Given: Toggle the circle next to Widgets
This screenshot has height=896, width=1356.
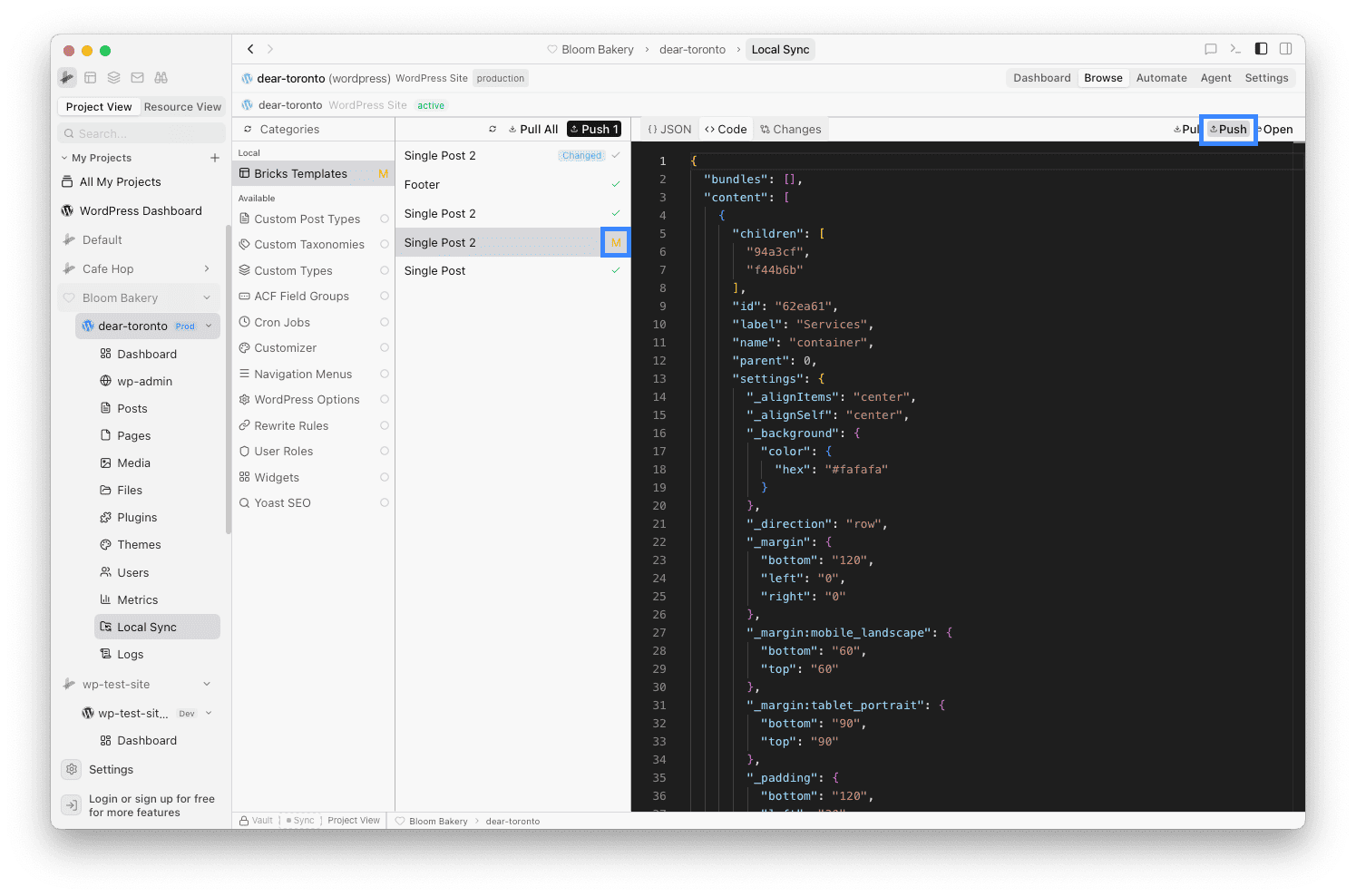Looking at the screenshot, I should pos(385,477).
